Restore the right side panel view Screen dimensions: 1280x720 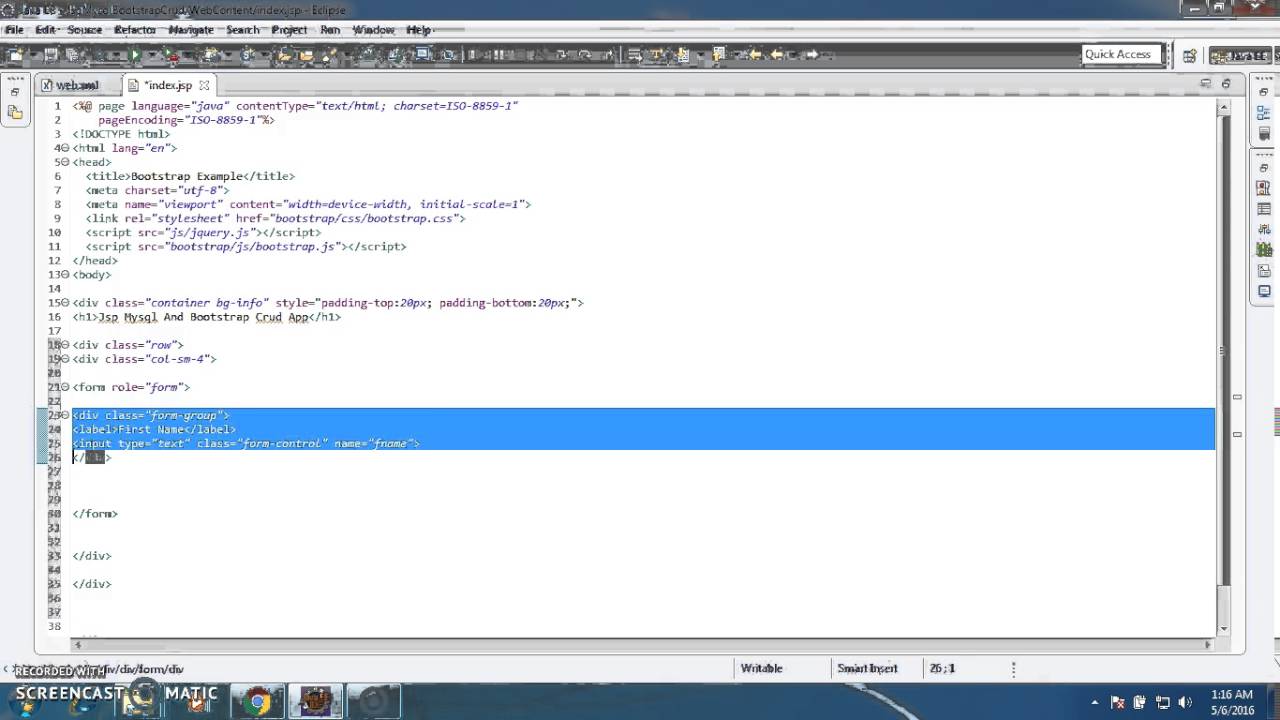[x=1264, y=92]
